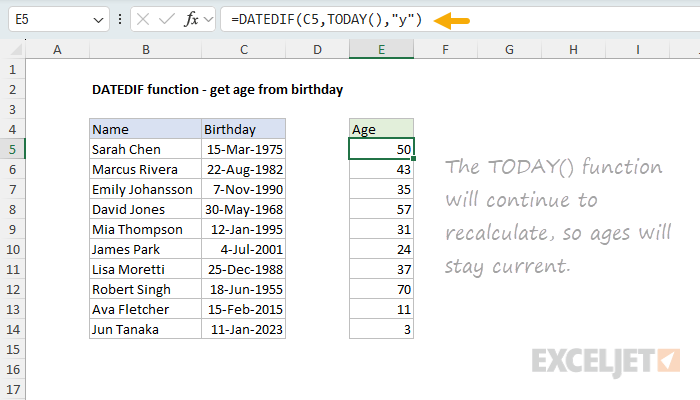This screenshot has width=700, height=400.
Task: Select row 4 header
Action: [x=12, y=129]
